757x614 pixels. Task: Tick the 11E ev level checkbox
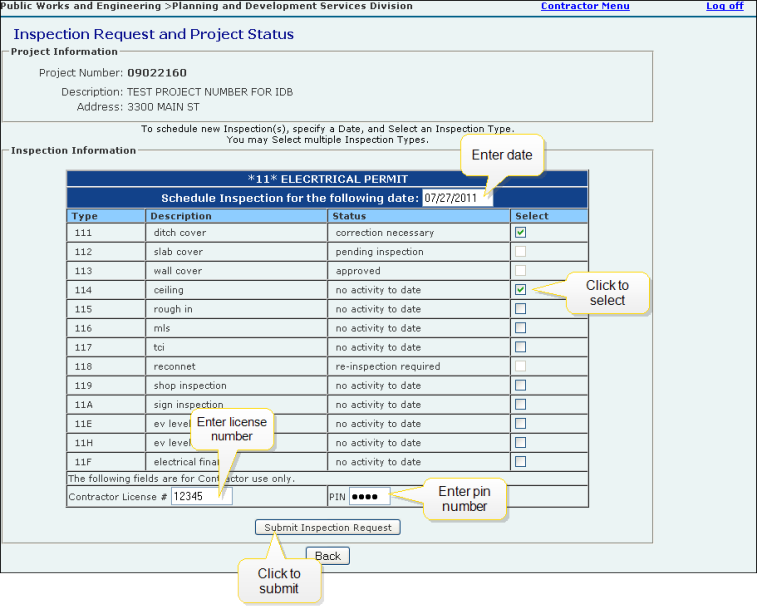(x=520, y=423)
